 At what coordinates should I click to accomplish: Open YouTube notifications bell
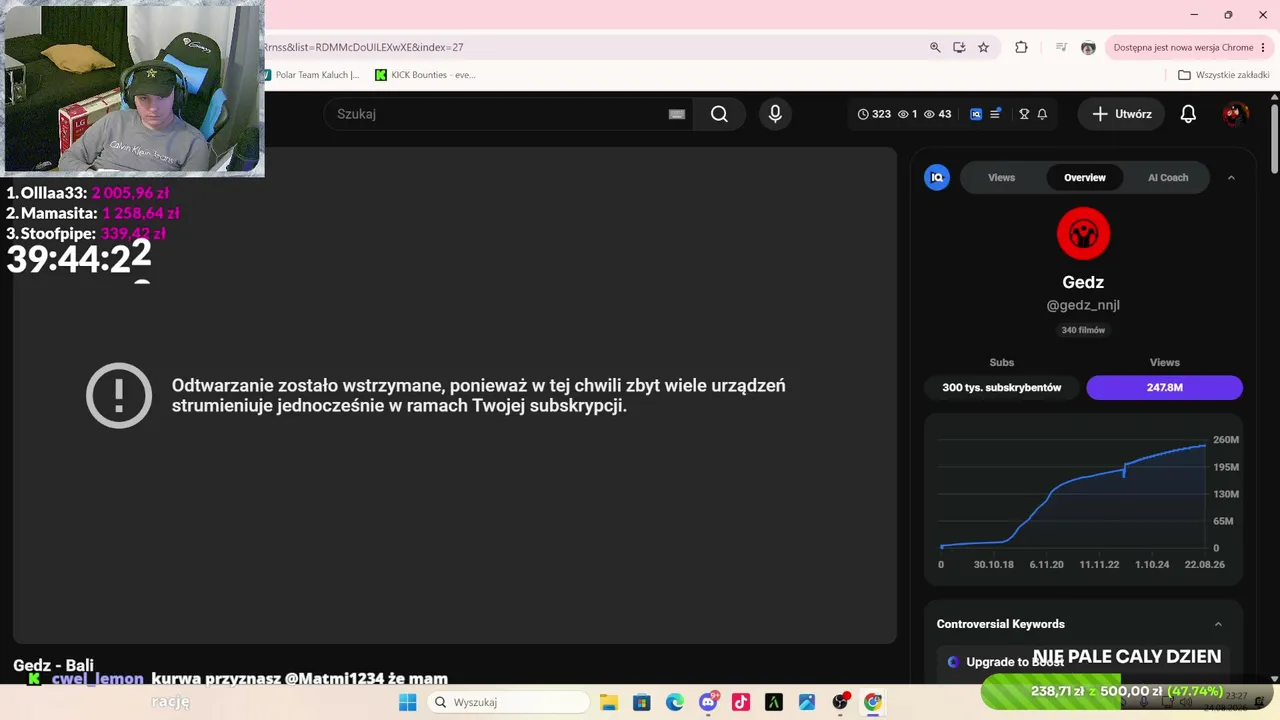1188,114
